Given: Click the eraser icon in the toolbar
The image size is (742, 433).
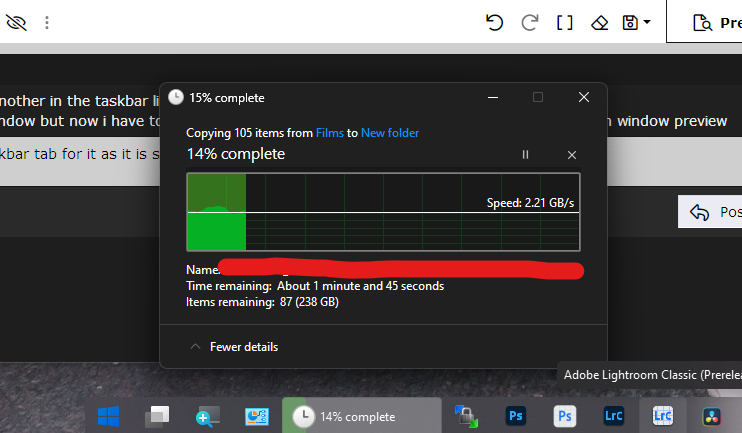Looking at the screenshot, I should pyautogui.click(x=599, y=22).
